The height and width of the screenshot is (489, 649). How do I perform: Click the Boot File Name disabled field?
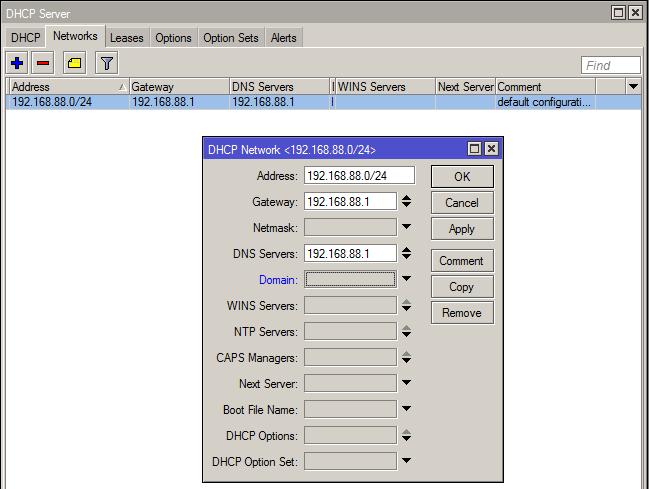350,410
